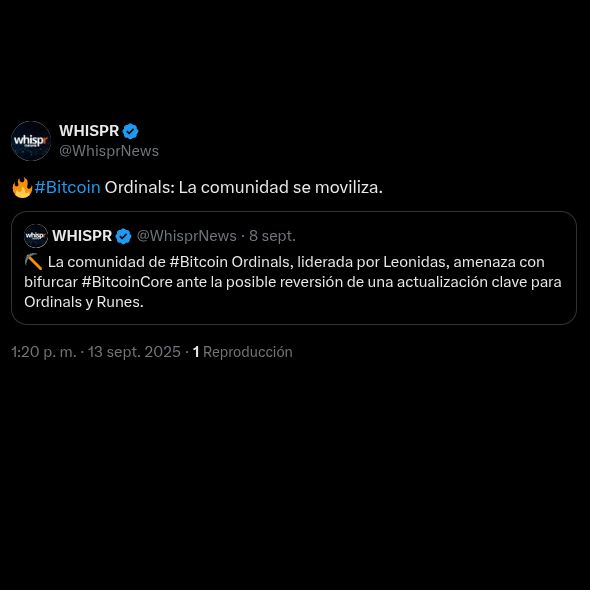Click the blue verified badge beside top WHISPR name

pos(131,131)
